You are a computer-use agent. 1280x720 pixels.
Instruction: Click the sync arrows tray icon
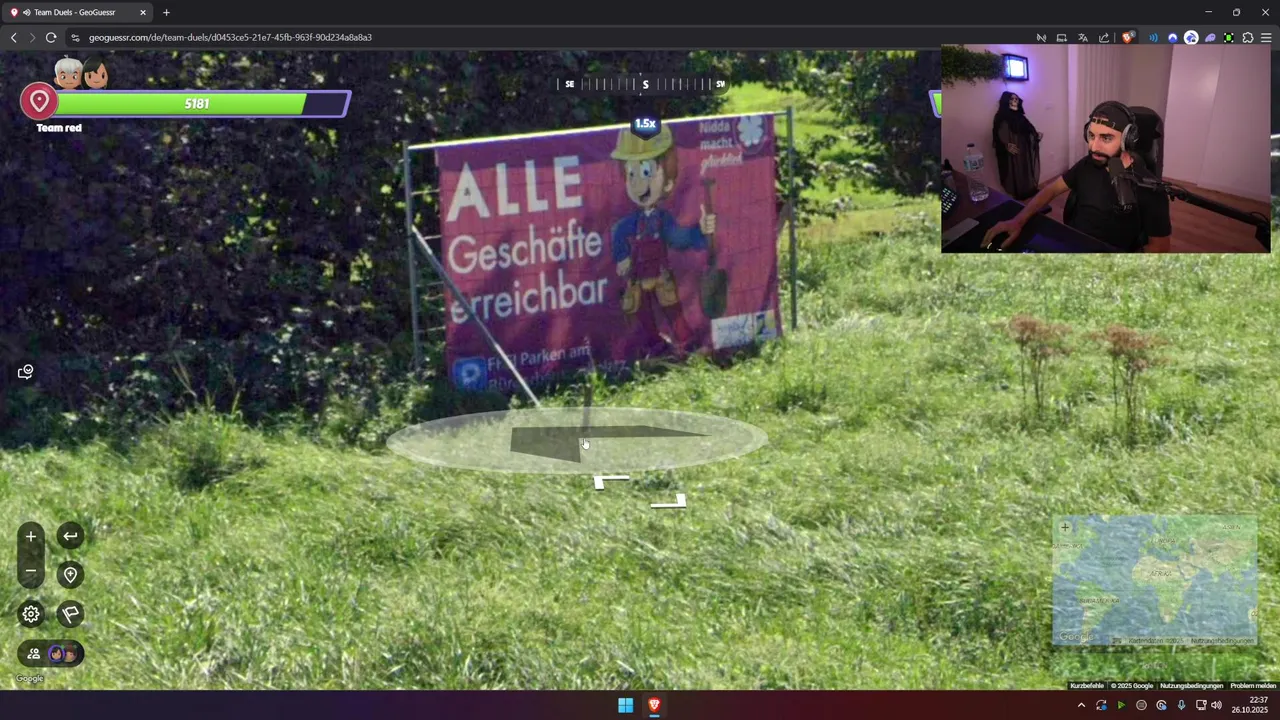1101,705
